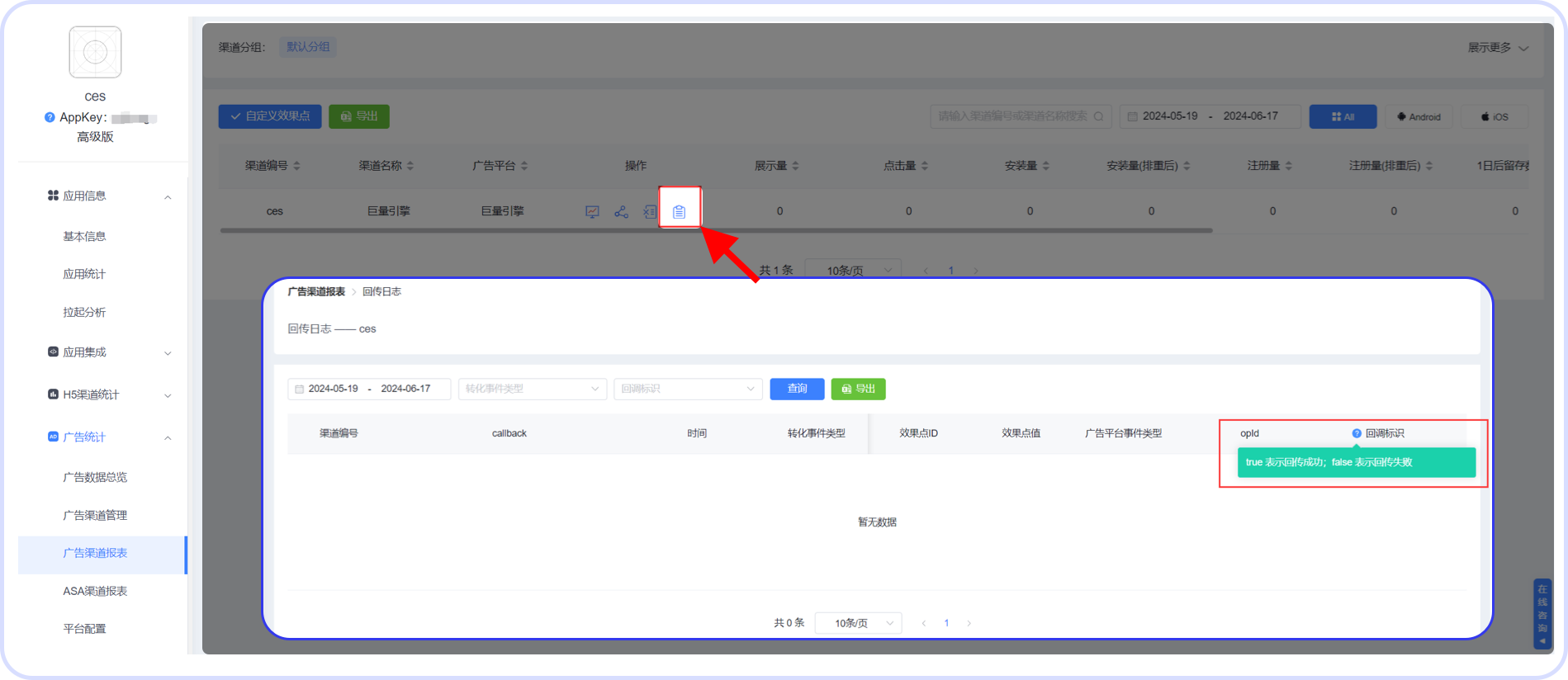Sort by 渠道编号 using its sort icon

point(296,166)
